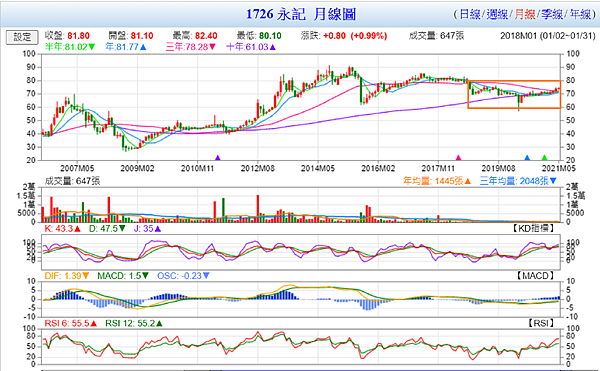
Task: Click the D: 47.5 indicator value
Action: 107,229
